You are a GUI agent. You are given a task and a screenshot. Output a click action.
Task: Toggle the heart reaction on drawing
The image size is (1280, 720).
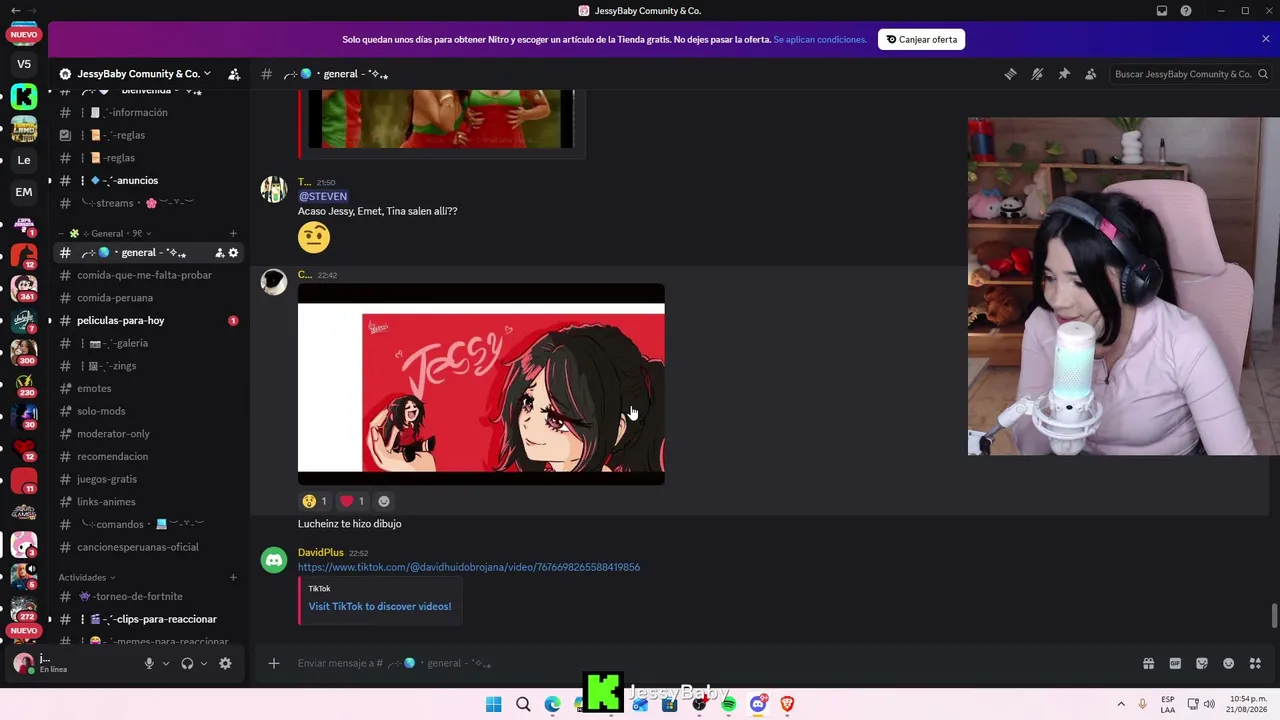point(351,501)
